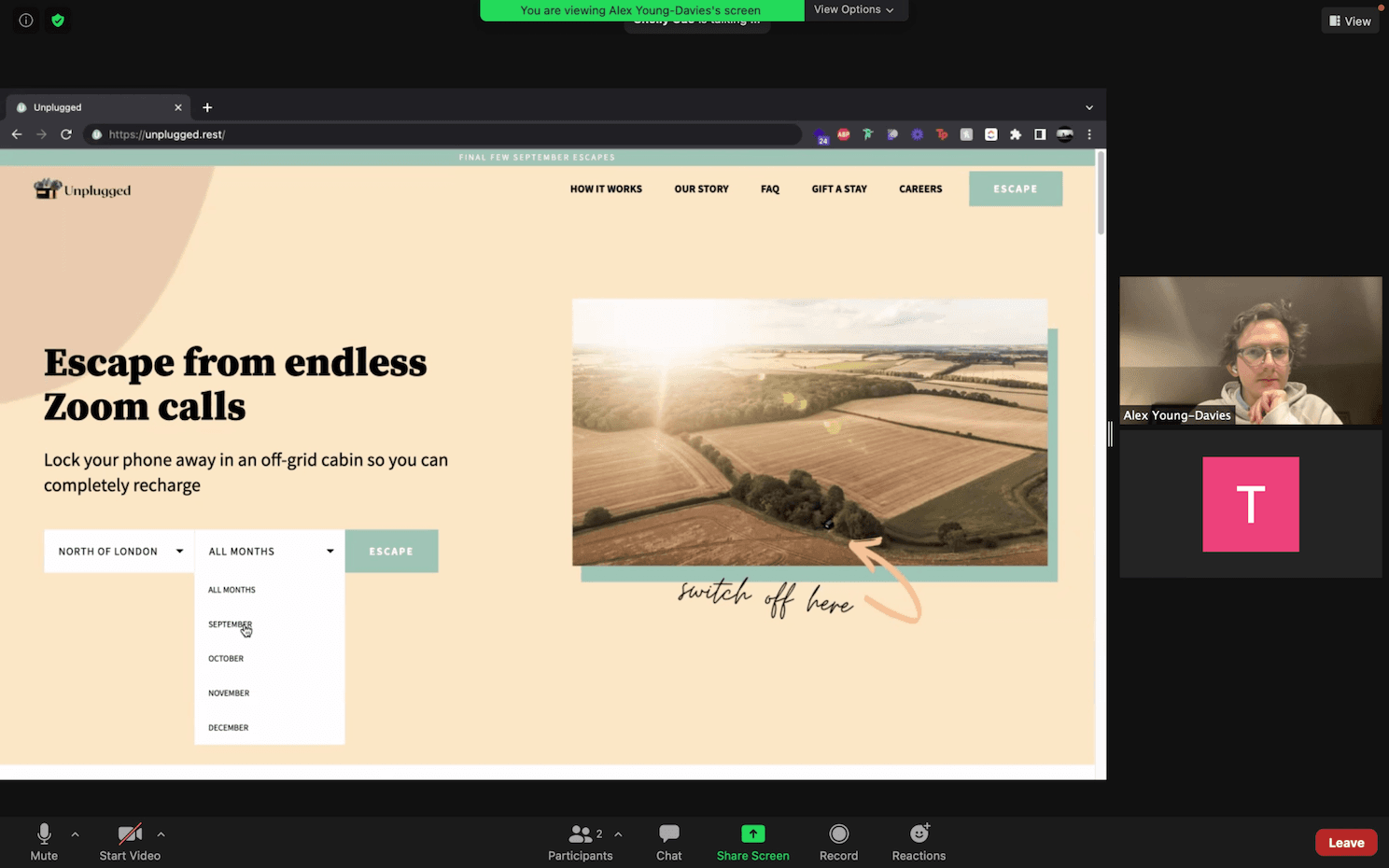1389x868 pixels.
Task: Open the Chrome three-dot menu
Action: [1089, 134]
